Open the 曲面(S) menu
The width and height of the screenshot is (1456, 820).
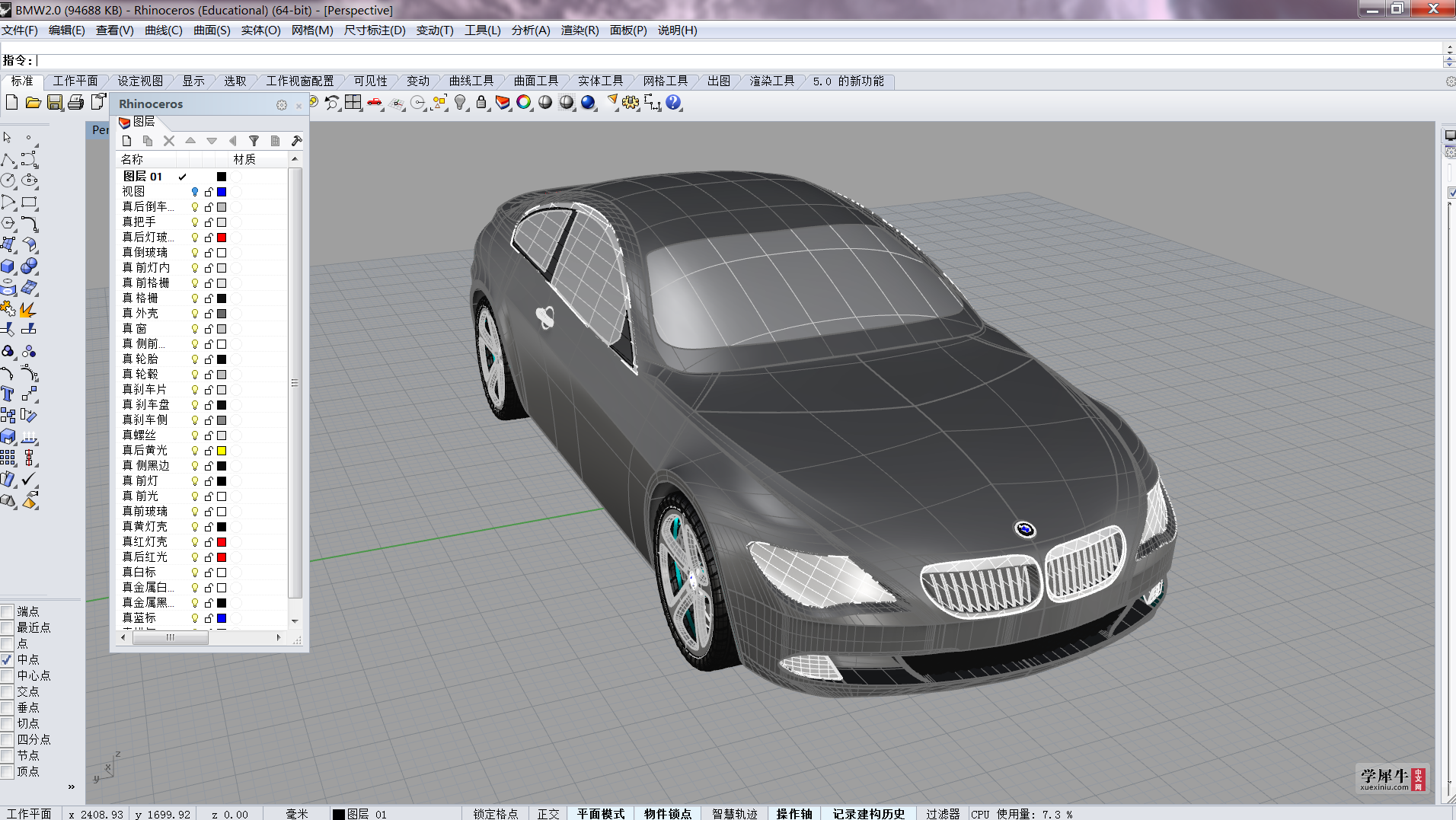click(212, 30)
